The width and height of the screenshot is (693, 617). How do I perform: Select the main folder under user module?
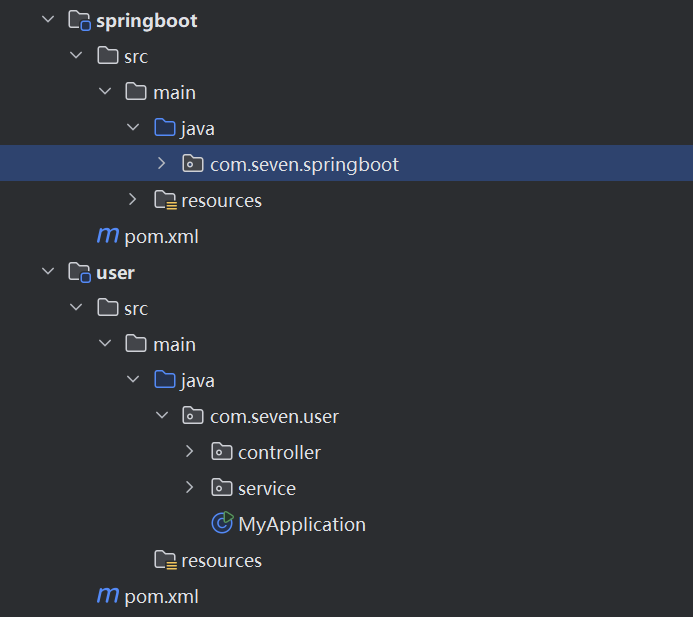174,344
